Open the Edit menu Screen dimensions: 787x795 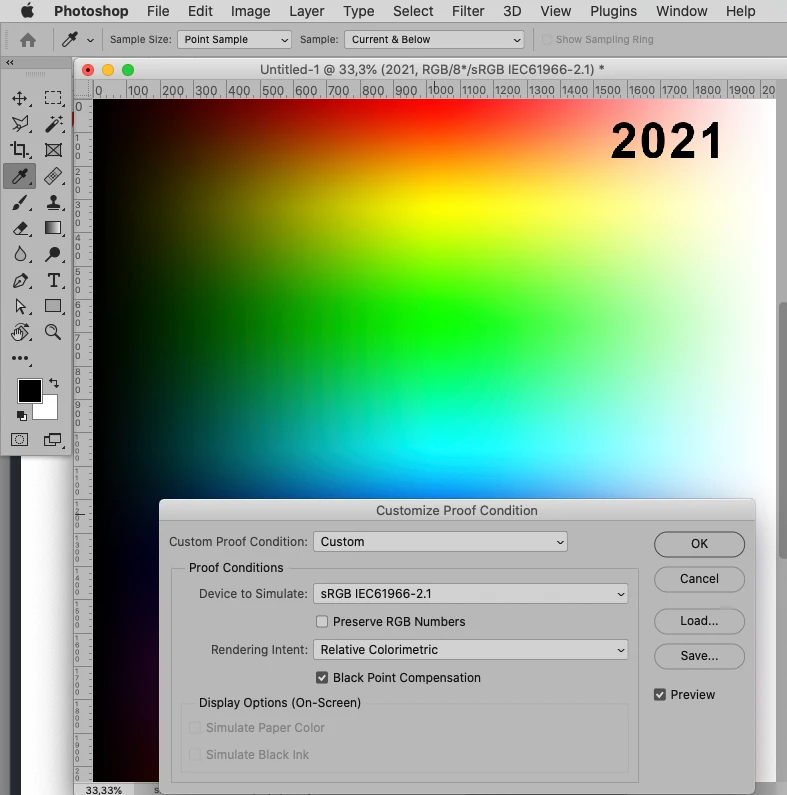(200, 11)
